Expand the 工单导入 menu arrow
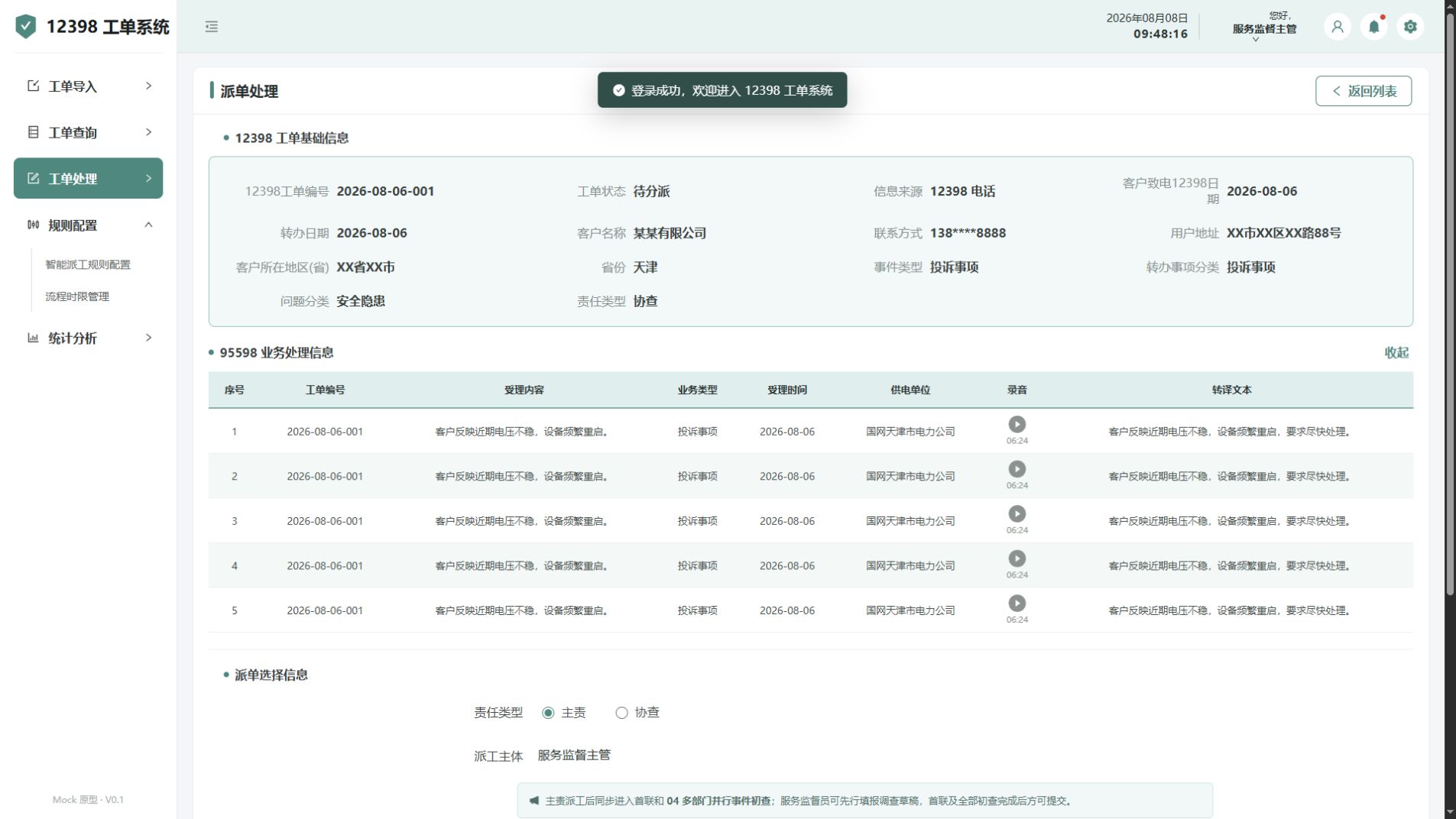The height and width of the screenshot is (819, 1456). 149,86
